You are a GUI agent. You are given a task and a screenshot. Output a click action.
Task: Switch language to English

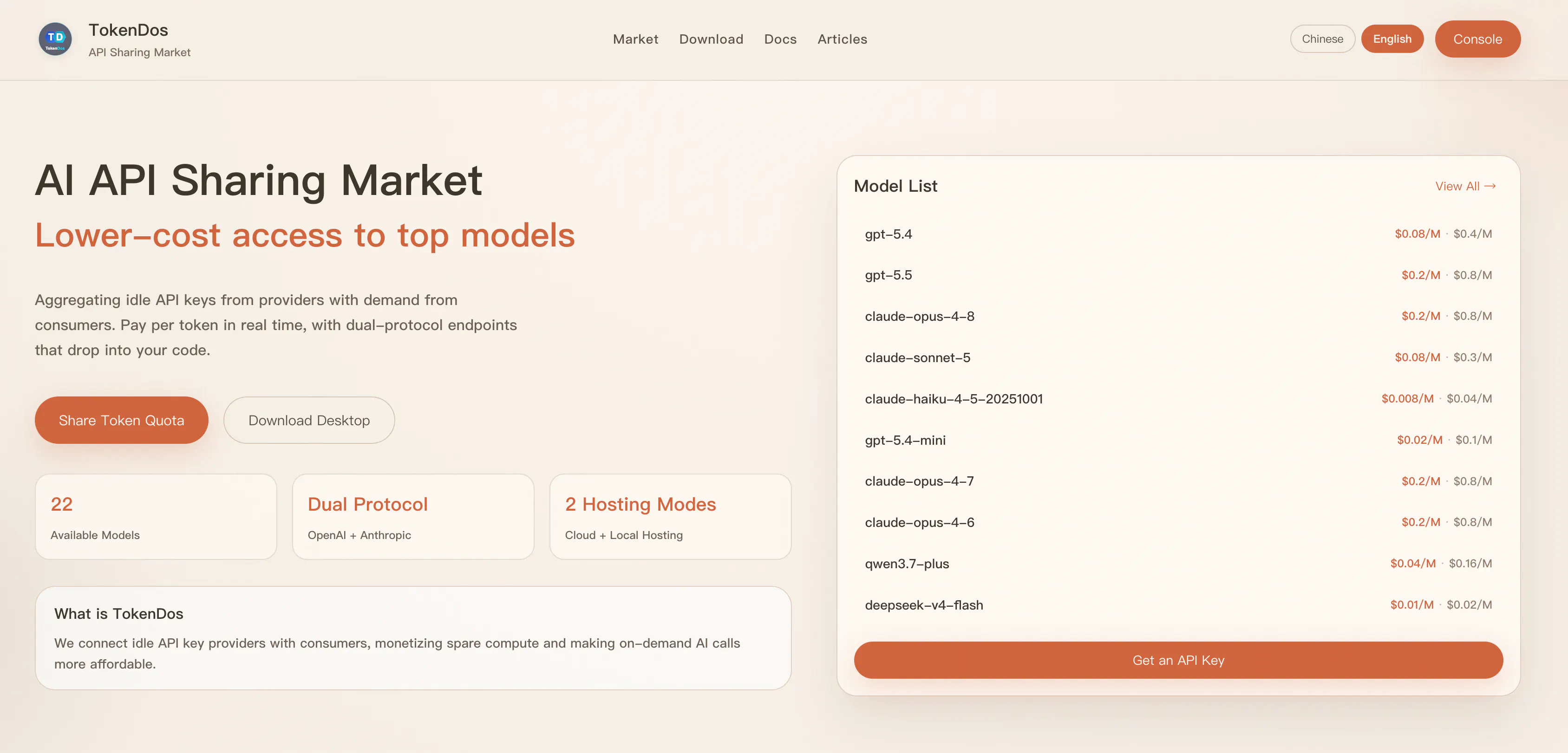pos(1392,39)
